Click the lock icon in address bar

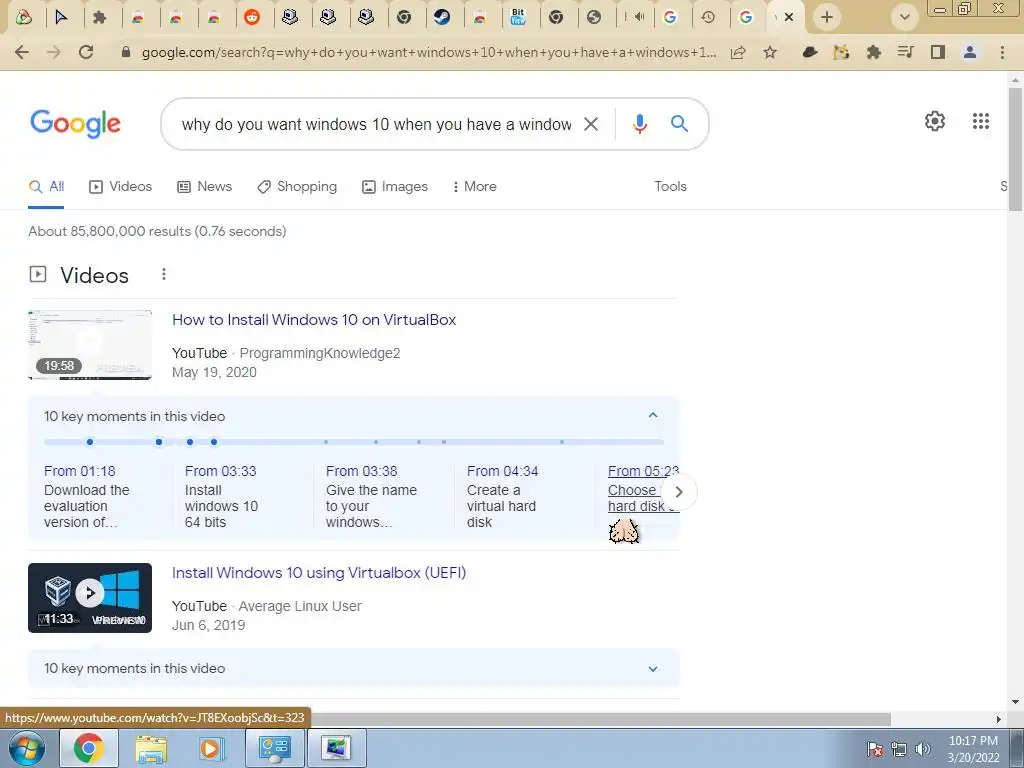click(x=126, y=52)
